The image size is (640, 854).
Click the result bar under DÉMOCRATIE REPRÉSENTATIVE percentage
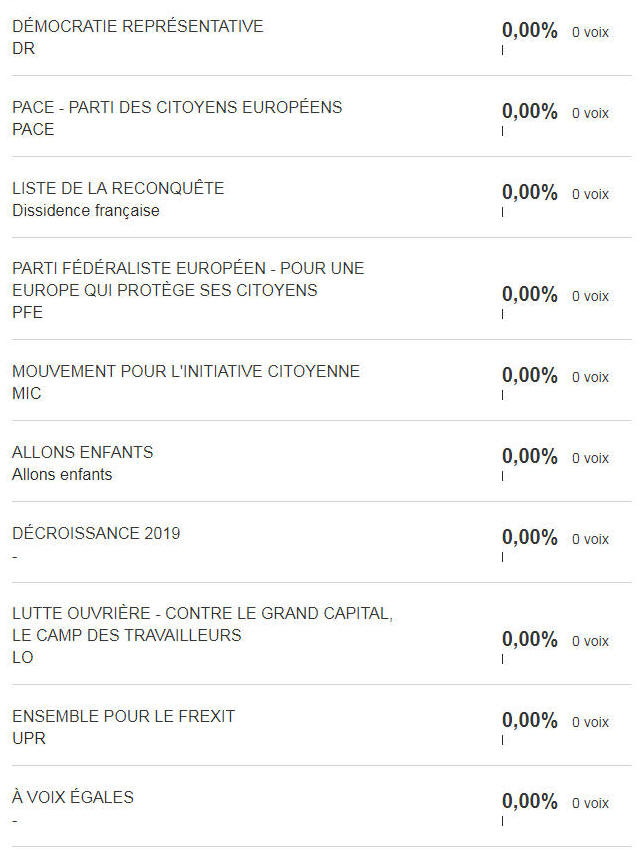tap(502, 50)
